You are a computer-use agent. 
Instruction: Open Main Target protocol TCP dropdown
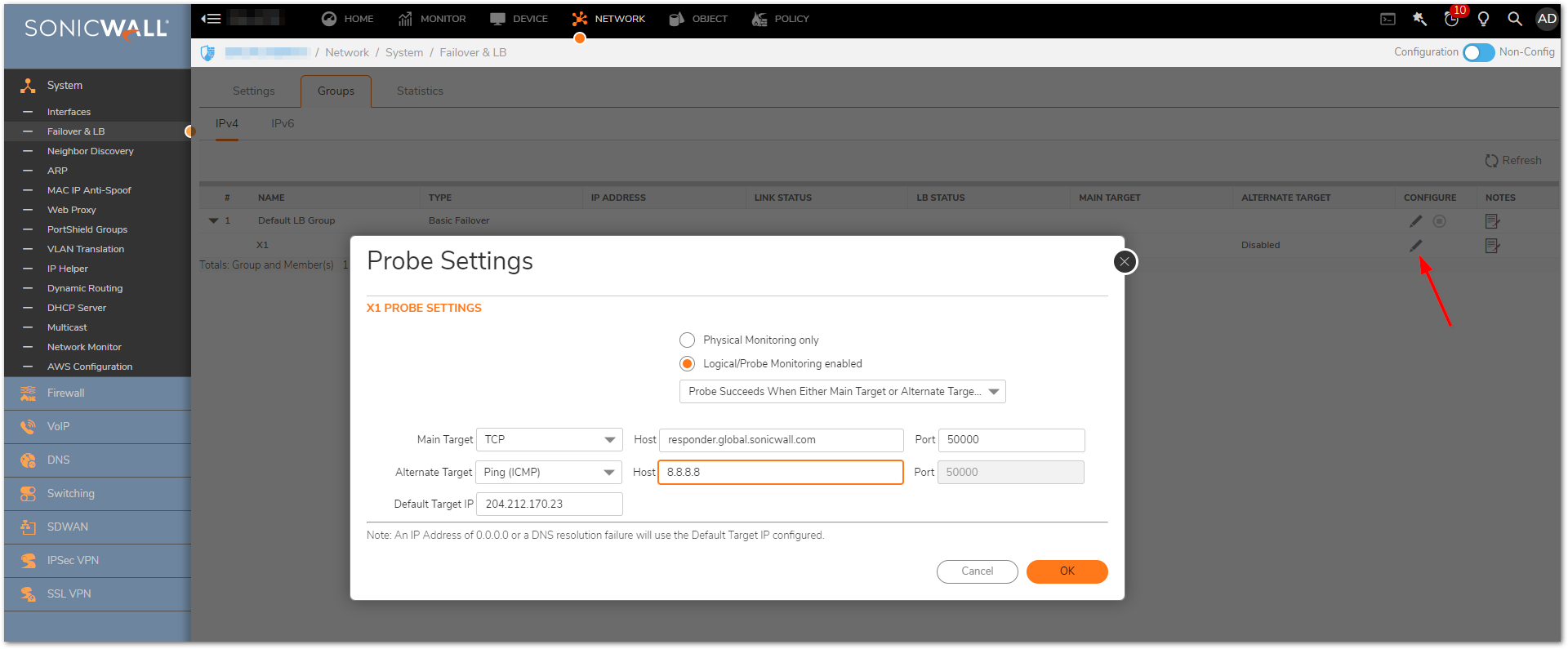click(549, 440)
